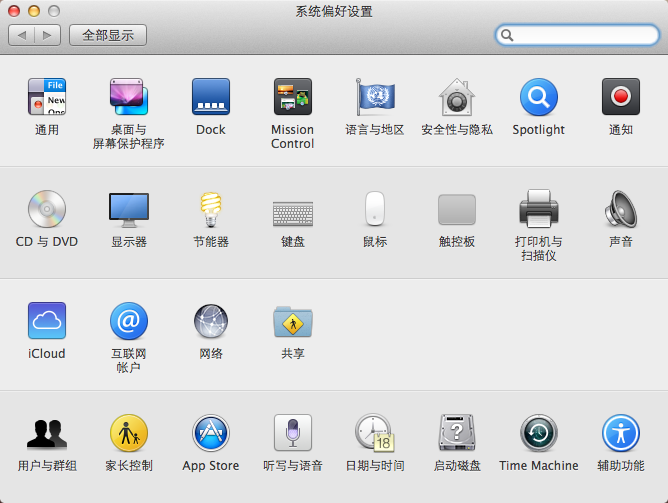Go back with the left arrow button
Screen dimensions: 668x503
(x=21, y=35)
